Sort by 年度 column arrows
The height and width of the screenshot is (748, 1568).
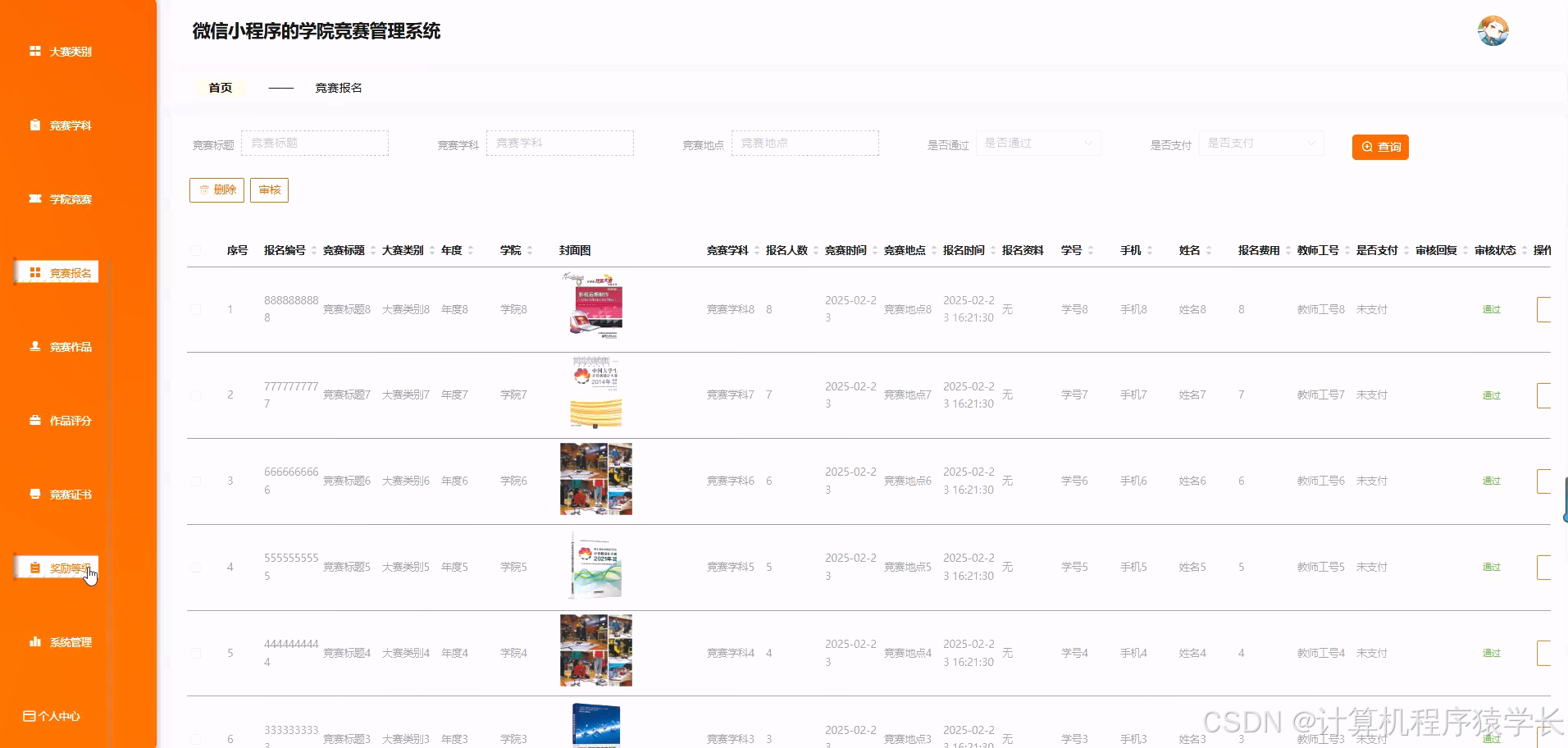coord(471,250)
